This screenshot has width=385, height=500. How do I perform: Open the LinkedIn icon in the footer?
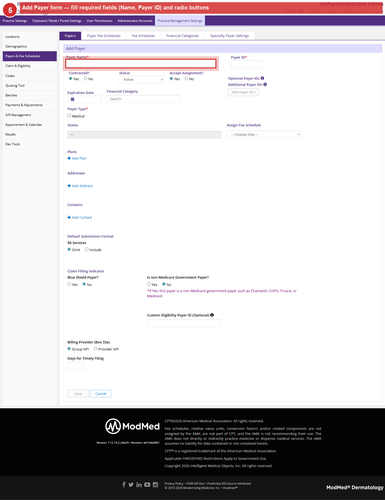coord(139,484)
